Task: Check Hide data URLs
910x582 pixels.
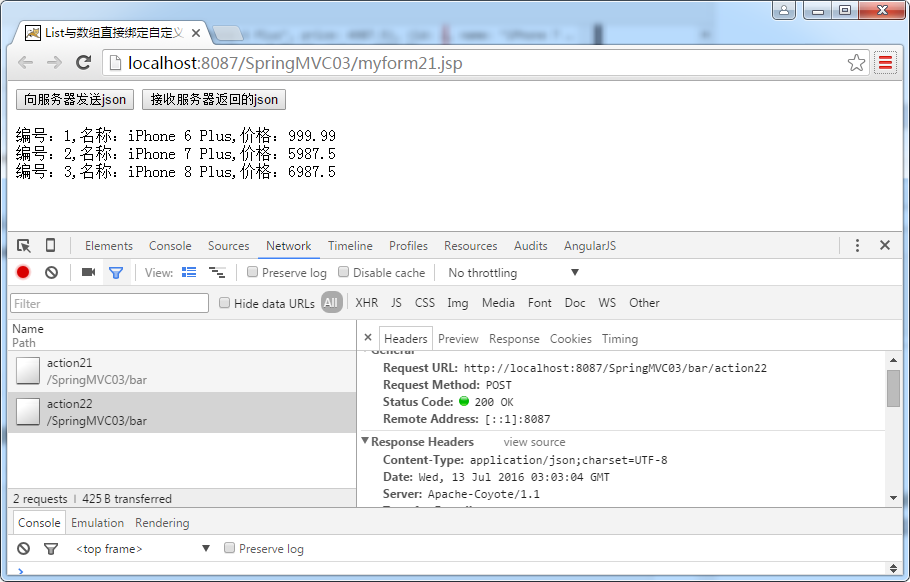Action: [x=224, y=302]
